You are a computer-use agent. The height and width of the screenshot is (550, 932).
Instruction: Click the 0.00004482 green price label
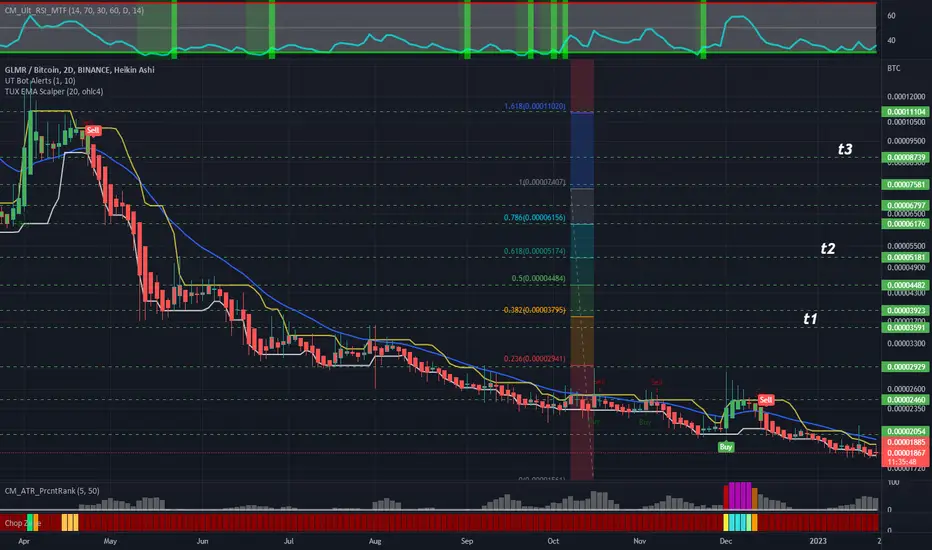coord(906,285)
